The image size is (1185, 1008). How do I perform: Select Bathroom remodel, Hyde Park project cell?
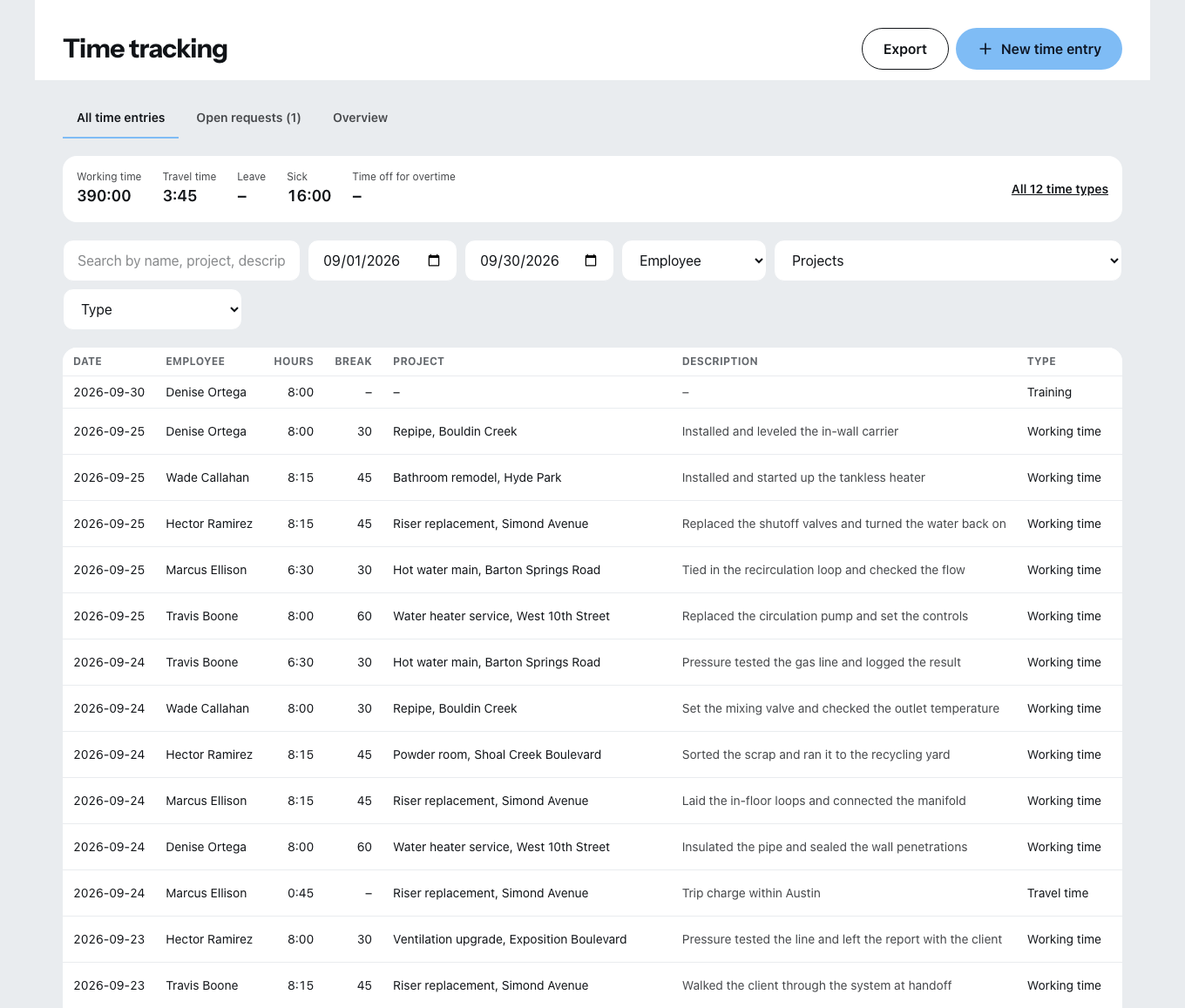(477, 477)
